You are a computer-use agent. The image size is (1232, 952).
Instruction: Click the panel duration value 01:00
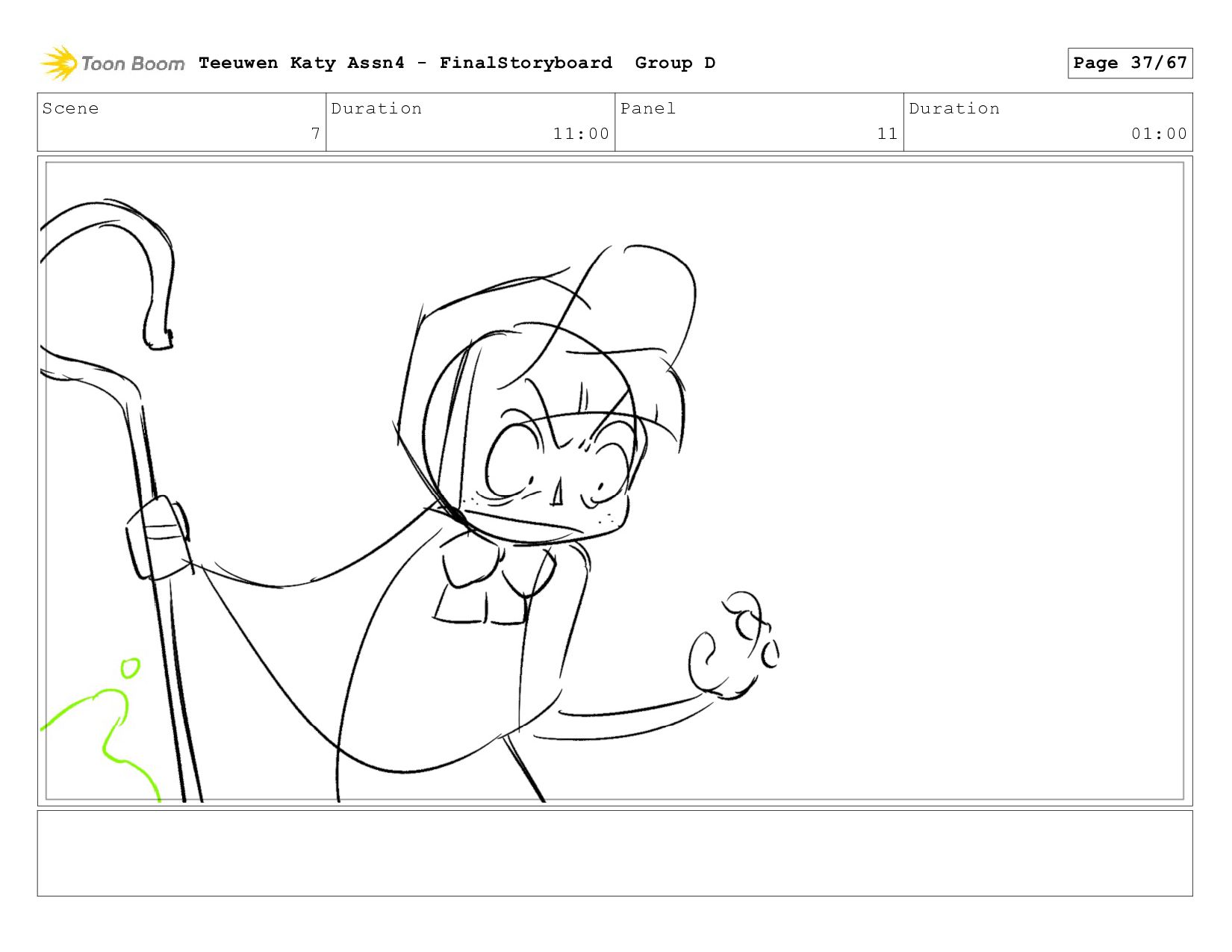click(x=1159, y=134)
